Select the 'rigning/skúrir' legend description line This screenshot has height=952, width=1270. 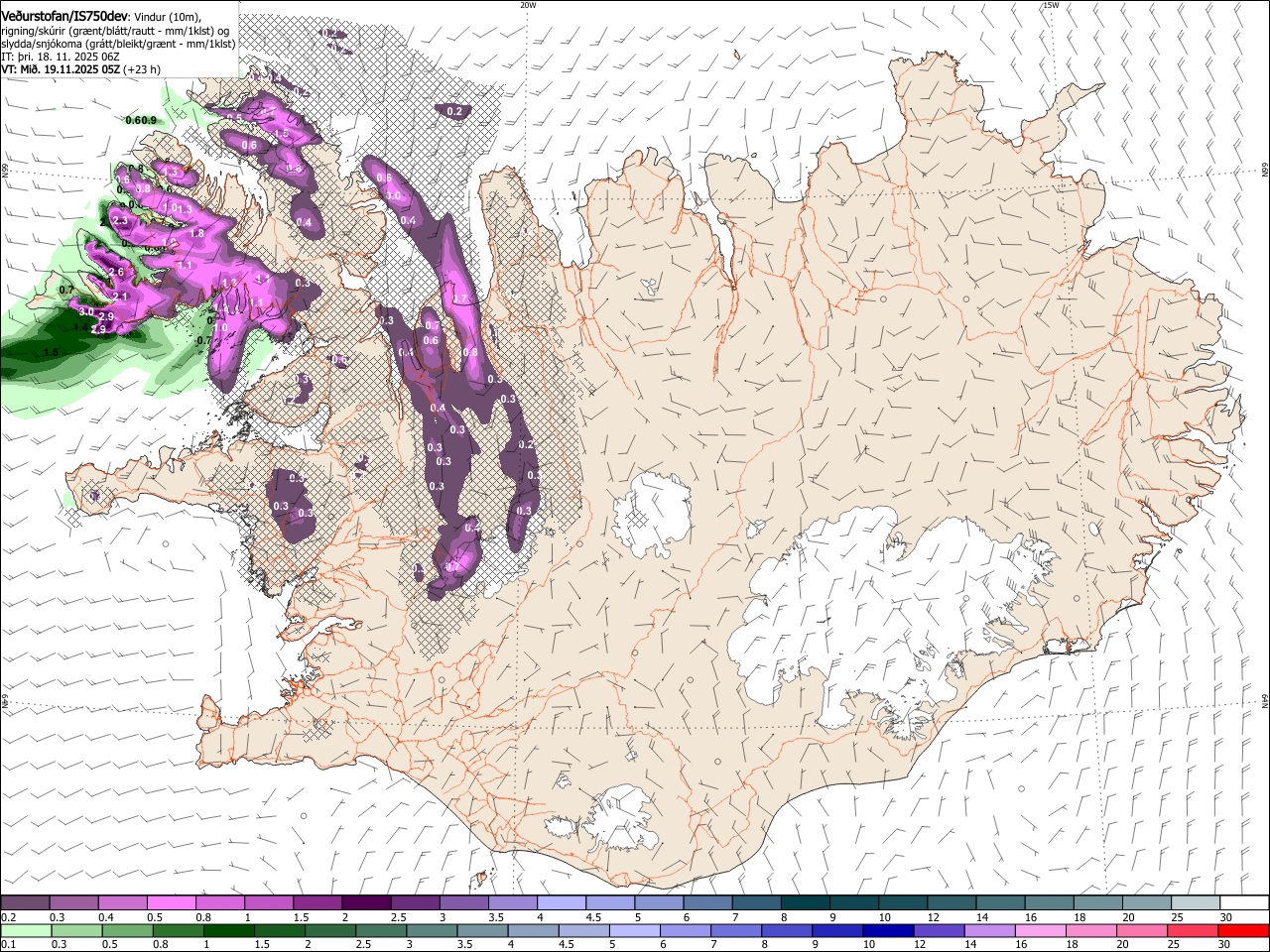click(115, 31)
